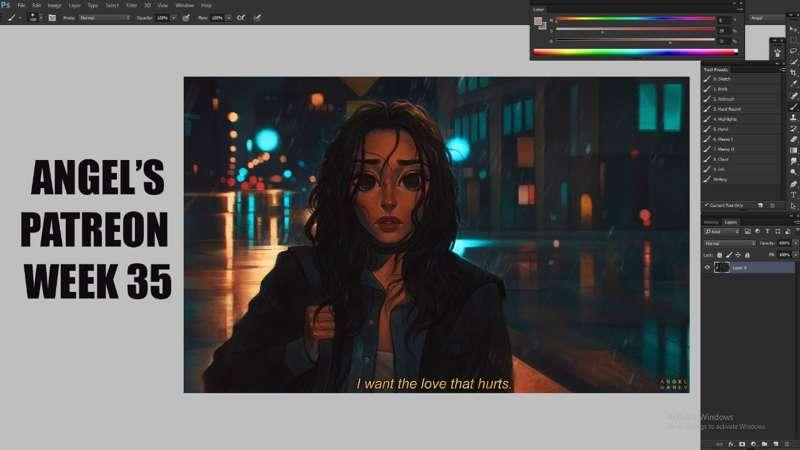The image size is (800, 450).
Task: Switch to the Layers tab
Action: [731, 222]
